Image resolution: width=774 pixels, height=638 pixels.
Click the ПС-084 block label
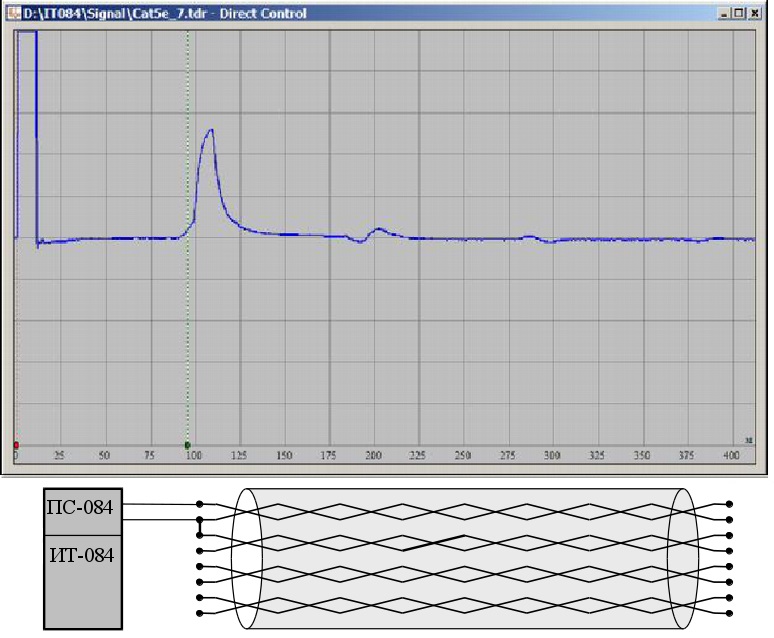pyautogui.click(x=80, y=507)
